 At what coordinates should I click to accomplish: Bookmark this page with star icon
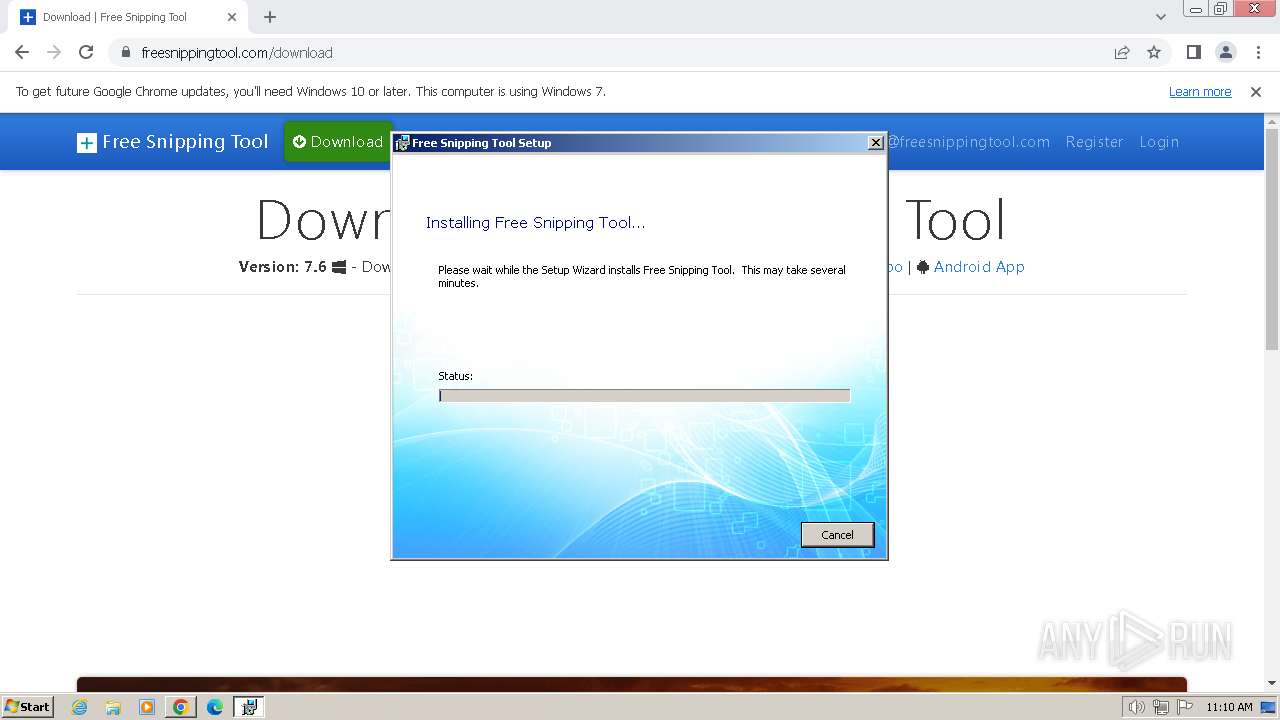coord(1154,53)
